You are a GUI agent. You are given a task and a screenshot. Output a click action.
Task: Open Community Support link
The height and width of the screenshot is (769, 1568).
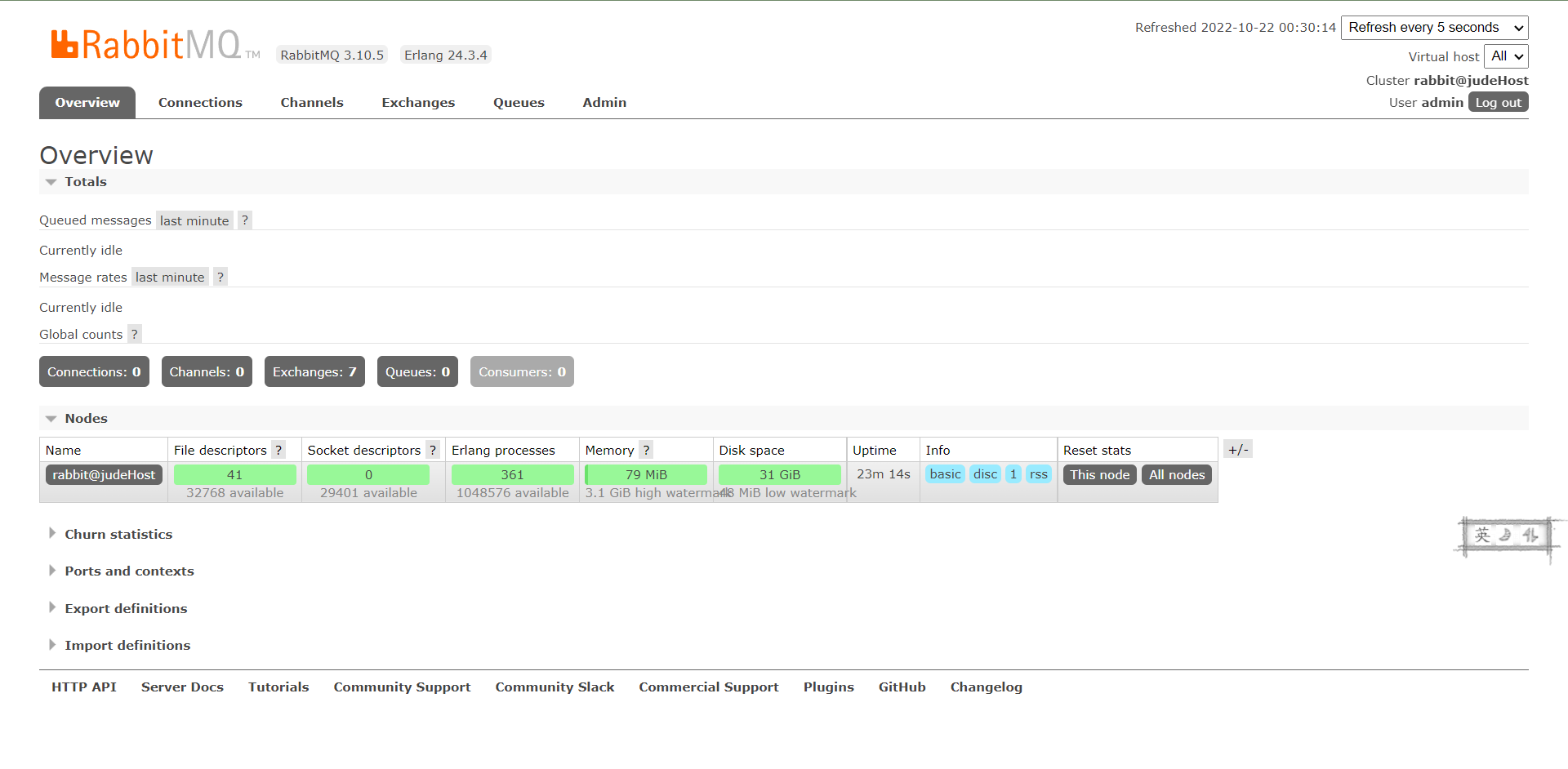click(x=402, y=687)
